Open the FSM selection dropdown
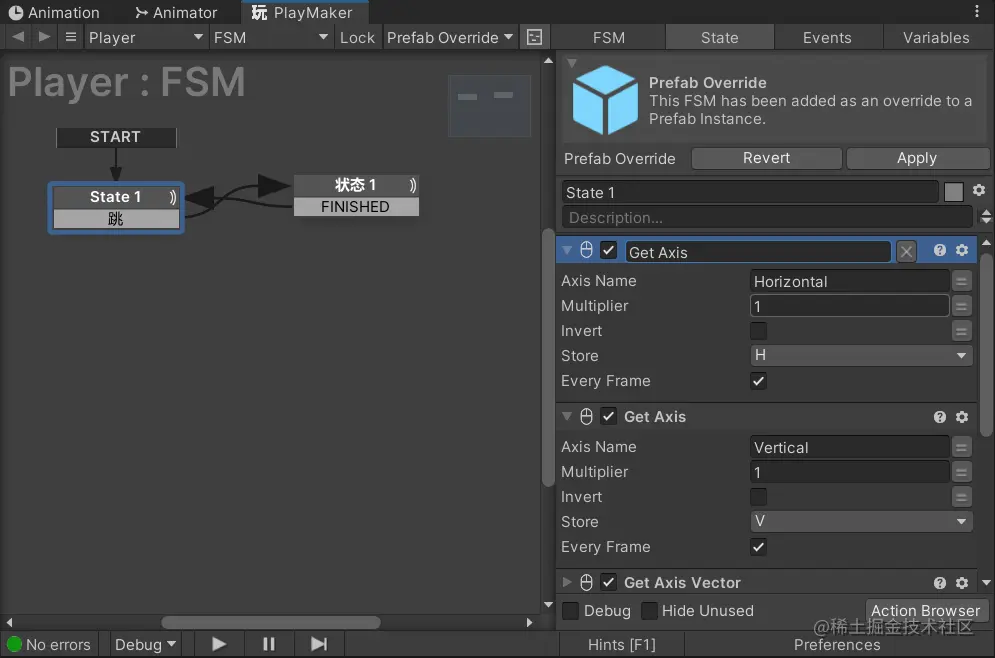 click(x=272, y=37)
